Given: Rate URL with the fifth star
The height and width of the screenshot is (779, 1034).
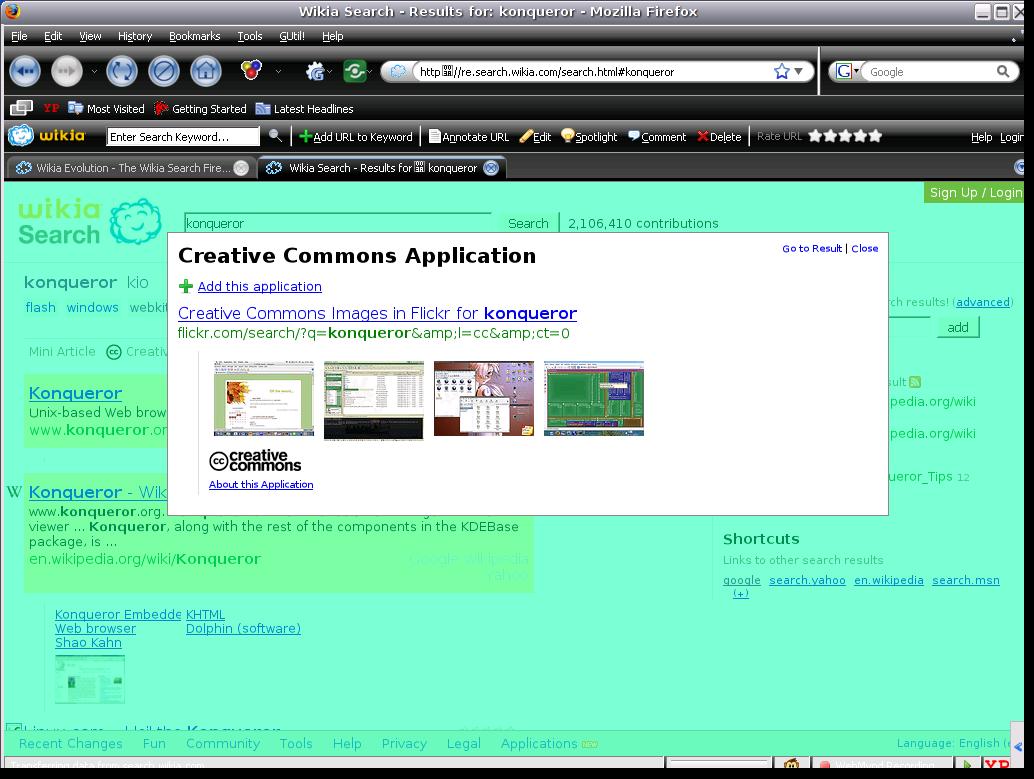Looking at the screenshot, I should coord(875,136).
